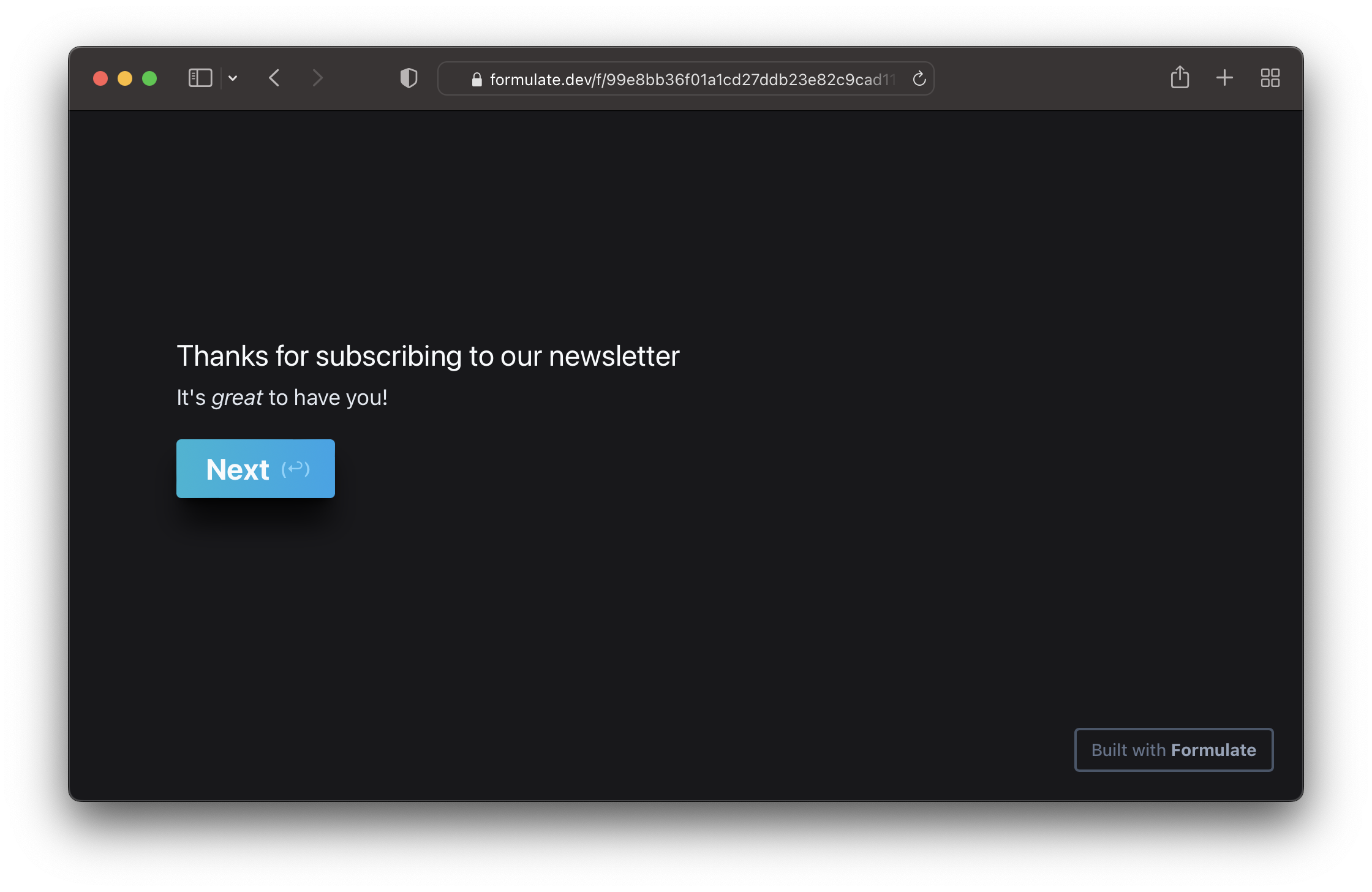Viewport: 1372px width, 892px height.
Task: Show the tab overview grid
Action: tap(1270, 78)
